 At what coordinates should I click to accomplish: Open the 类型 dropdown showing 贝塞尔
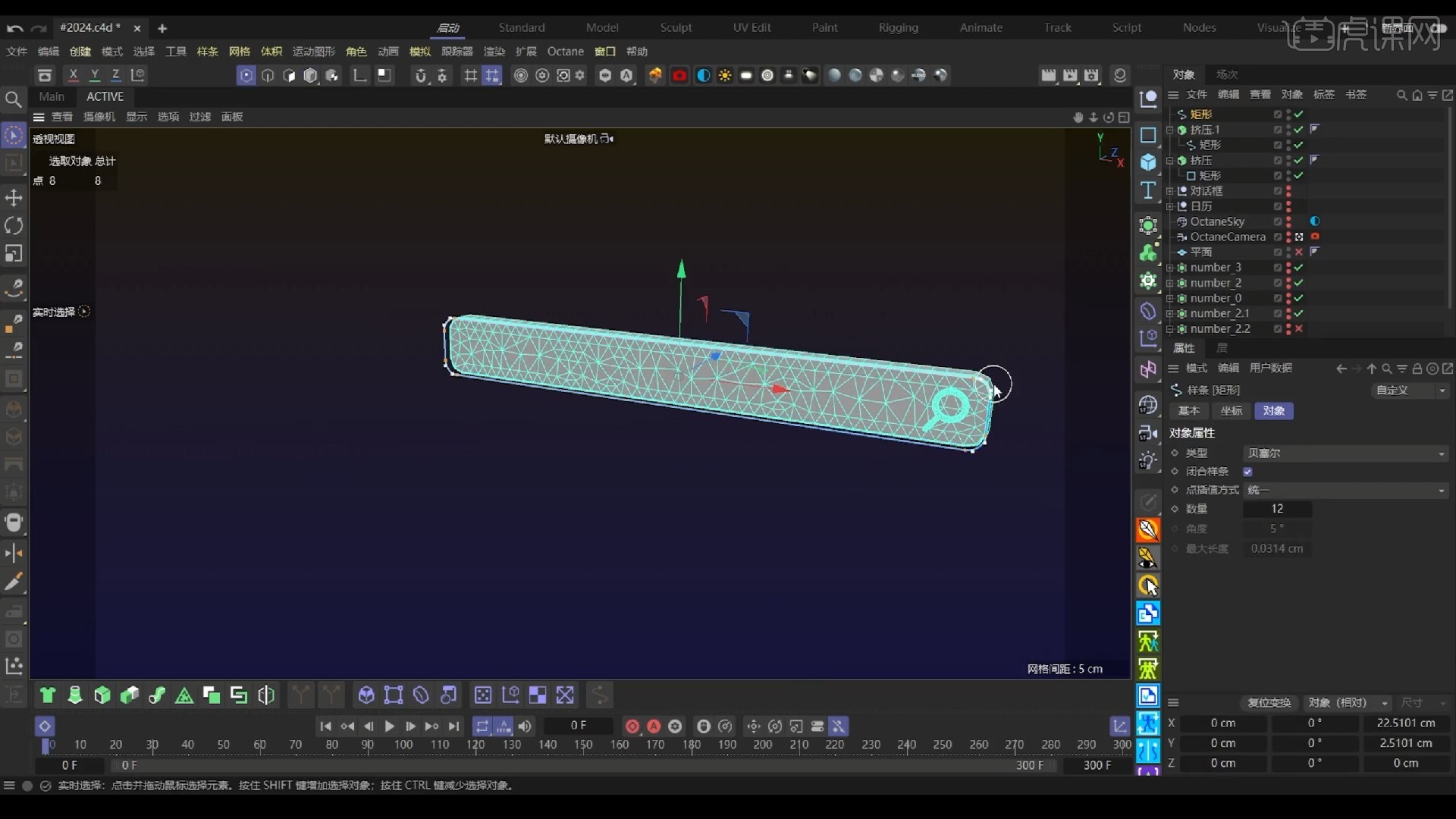(x=1346, y=453)
